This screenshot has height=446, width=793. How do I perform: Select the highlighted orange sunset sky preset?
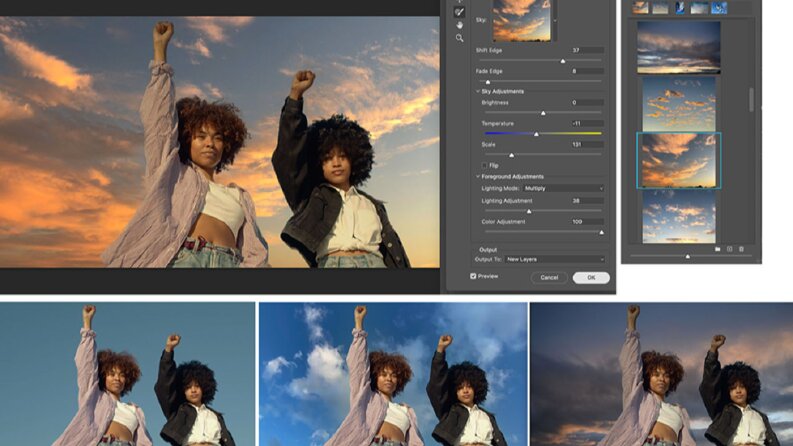[679, 161]
